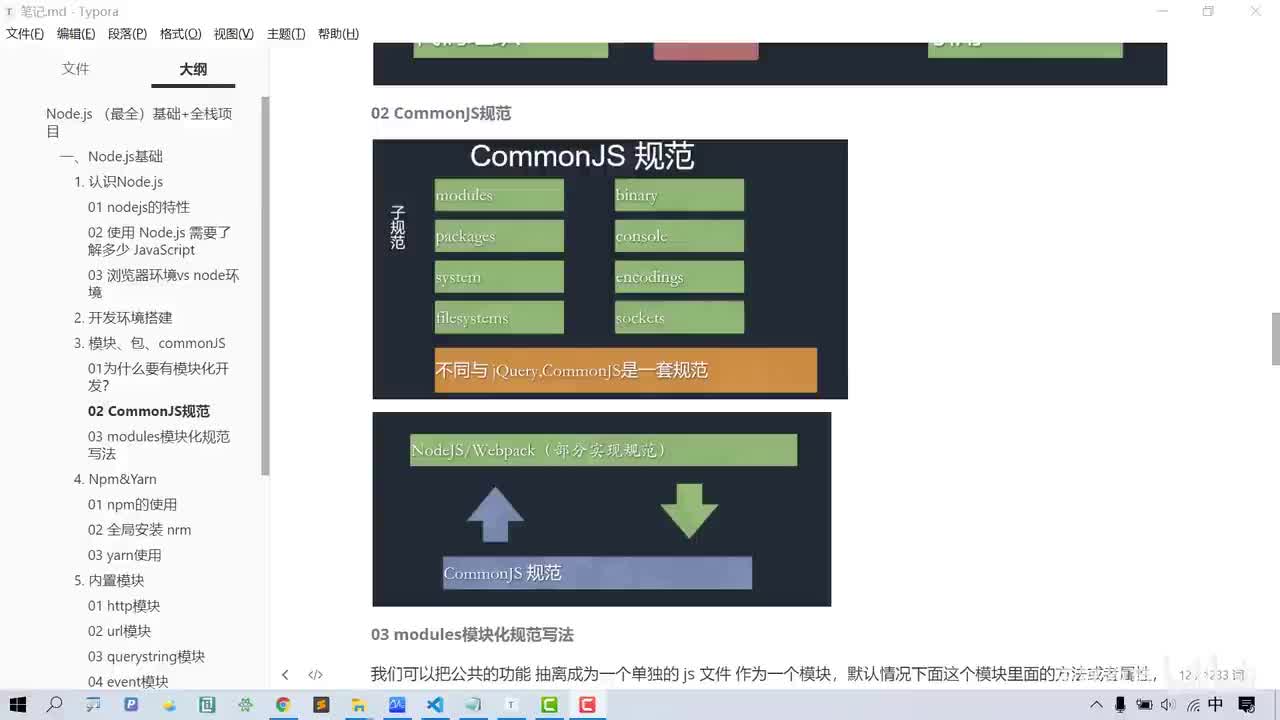Image resolution: width=1280 pixels, height=720 pixels.
Task: Go to 02 url模块 in outline
Action: 119,631
